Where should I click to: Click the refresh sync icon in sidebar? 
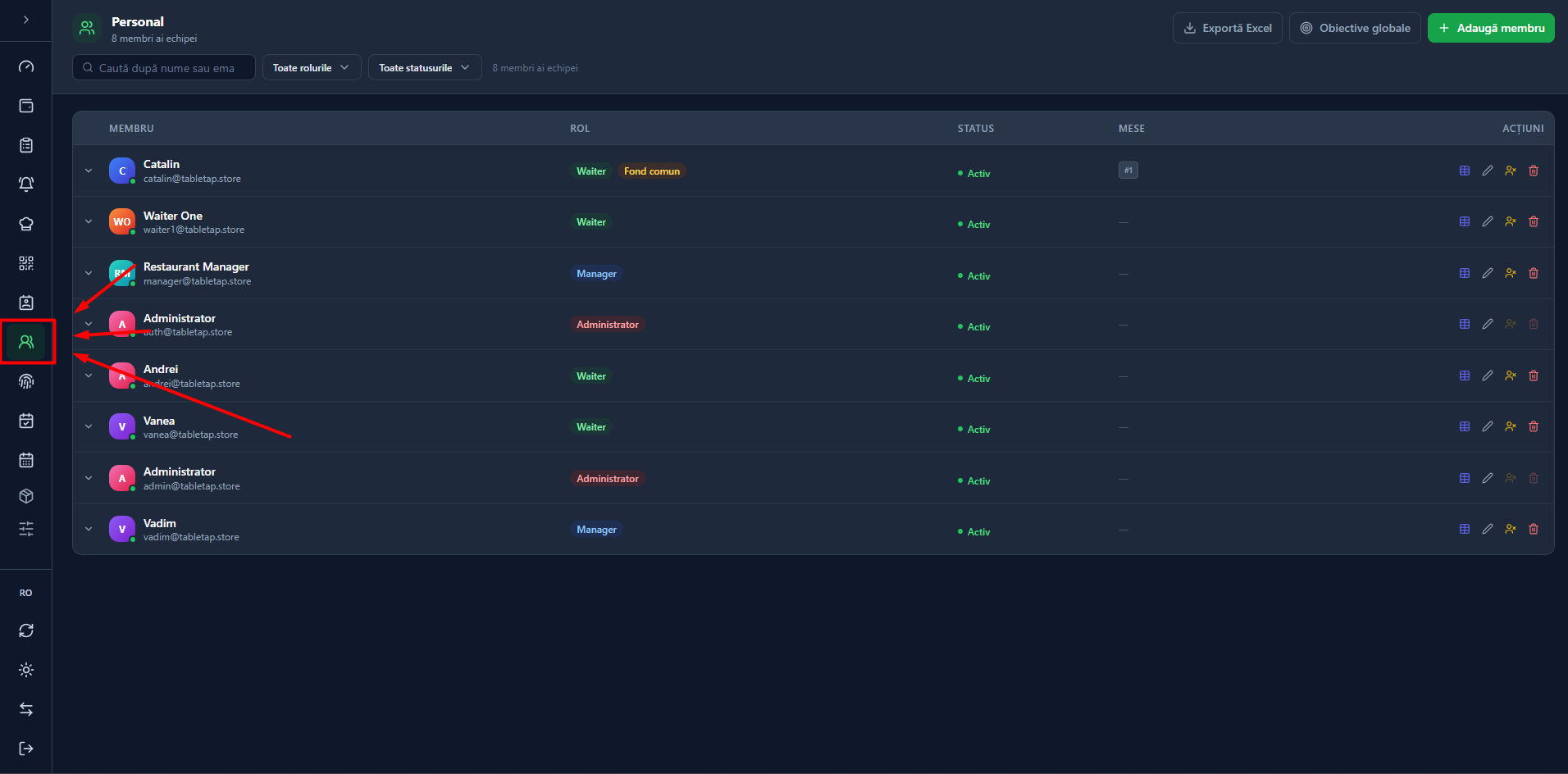click(26, 631)
